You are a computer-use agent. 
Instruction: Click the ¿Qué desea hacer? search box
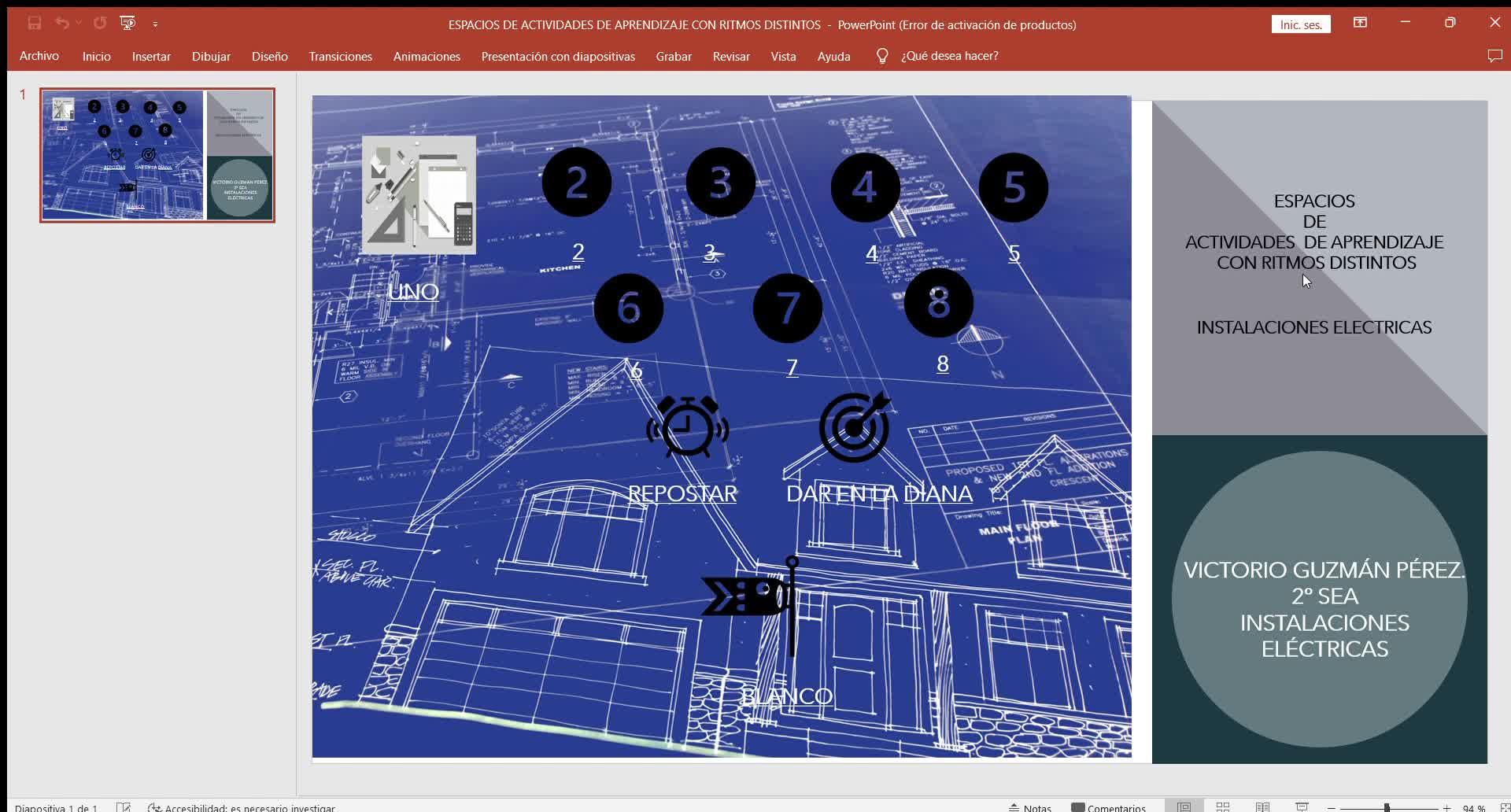pos(950,56)
